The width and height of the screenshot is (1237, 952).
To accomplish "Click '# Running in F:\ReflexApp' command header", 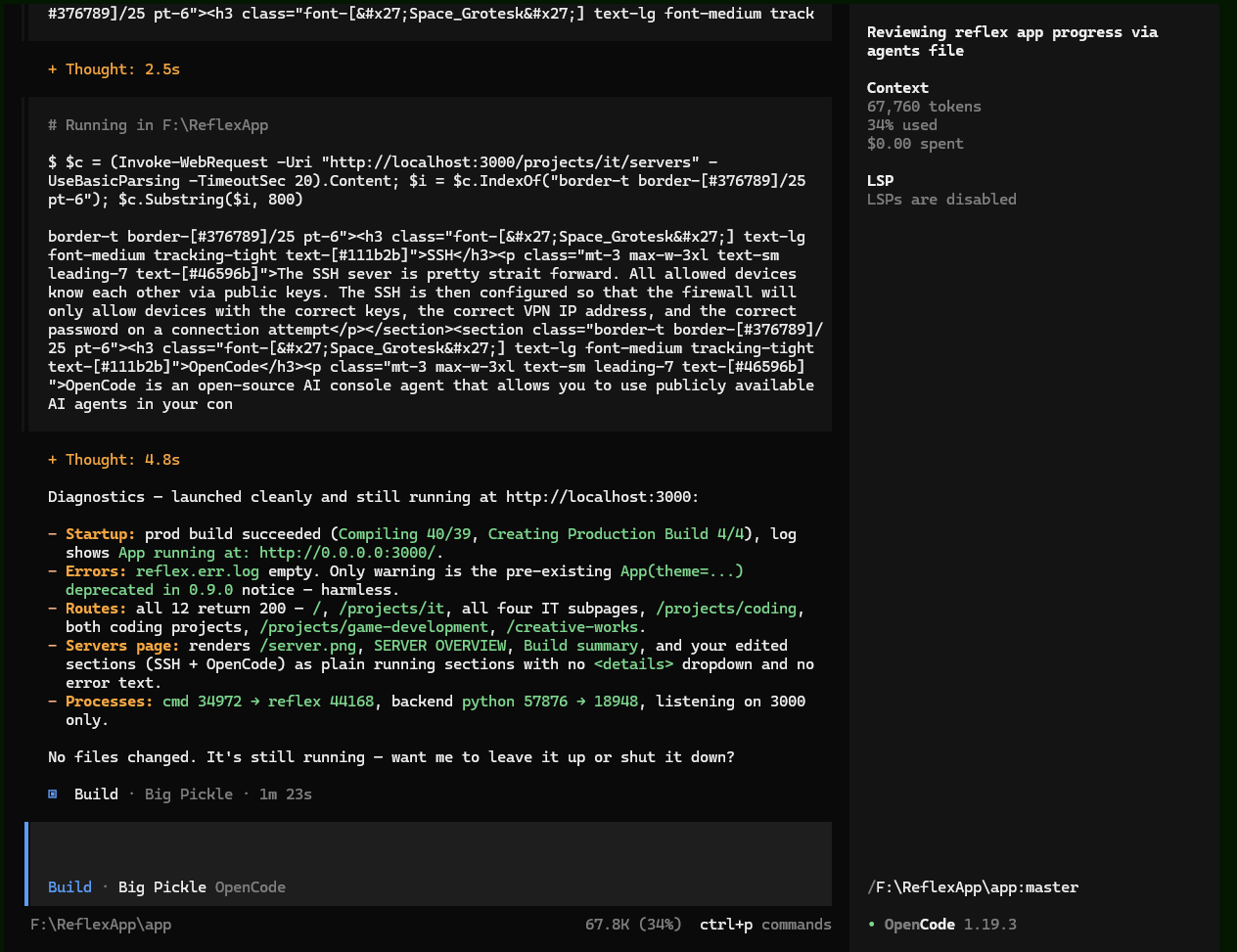I will click(158, 125).
